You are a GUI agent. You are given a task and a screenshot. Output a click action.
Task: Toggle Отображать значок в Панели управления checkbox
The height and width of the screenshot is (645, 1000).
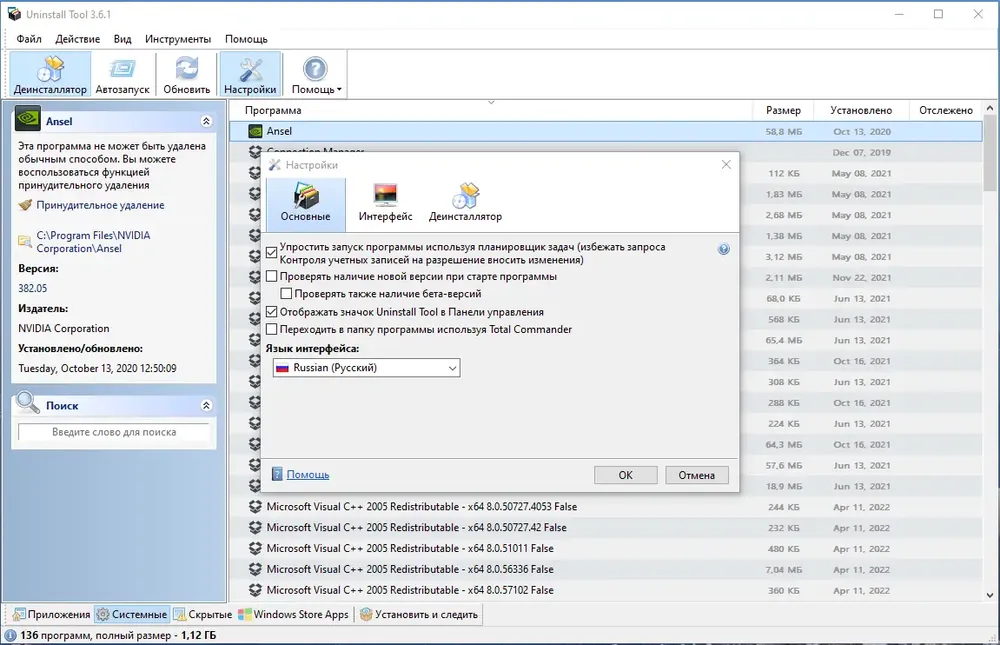coord(271,312)
